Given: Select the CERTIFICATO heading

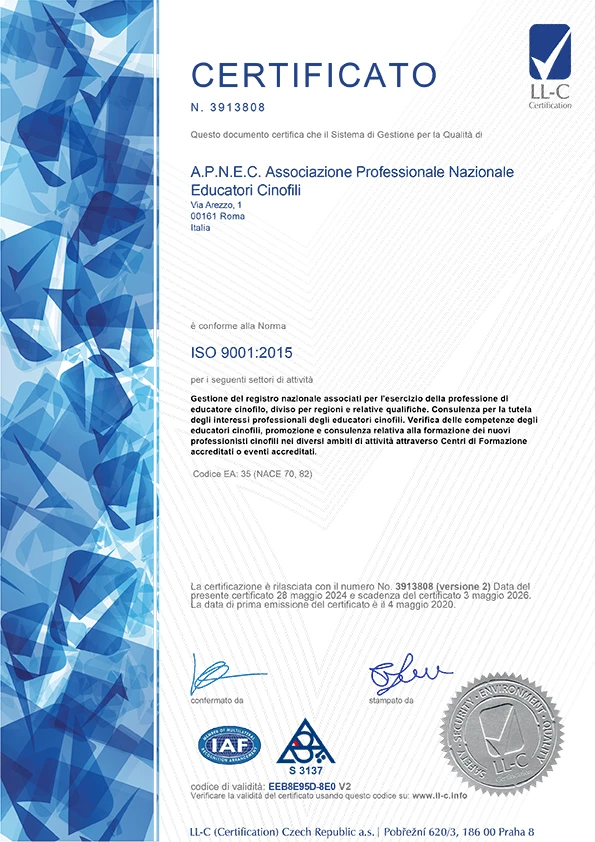Looking at the screenshot, I should coord(314,75).
